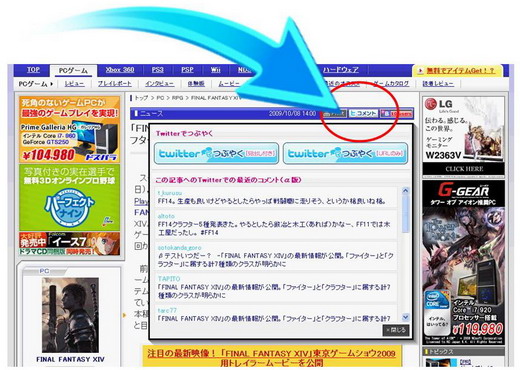The image size is (520, 370).
Task: Click the LG W2363V monitor advertisement
Action: point(463,137)
